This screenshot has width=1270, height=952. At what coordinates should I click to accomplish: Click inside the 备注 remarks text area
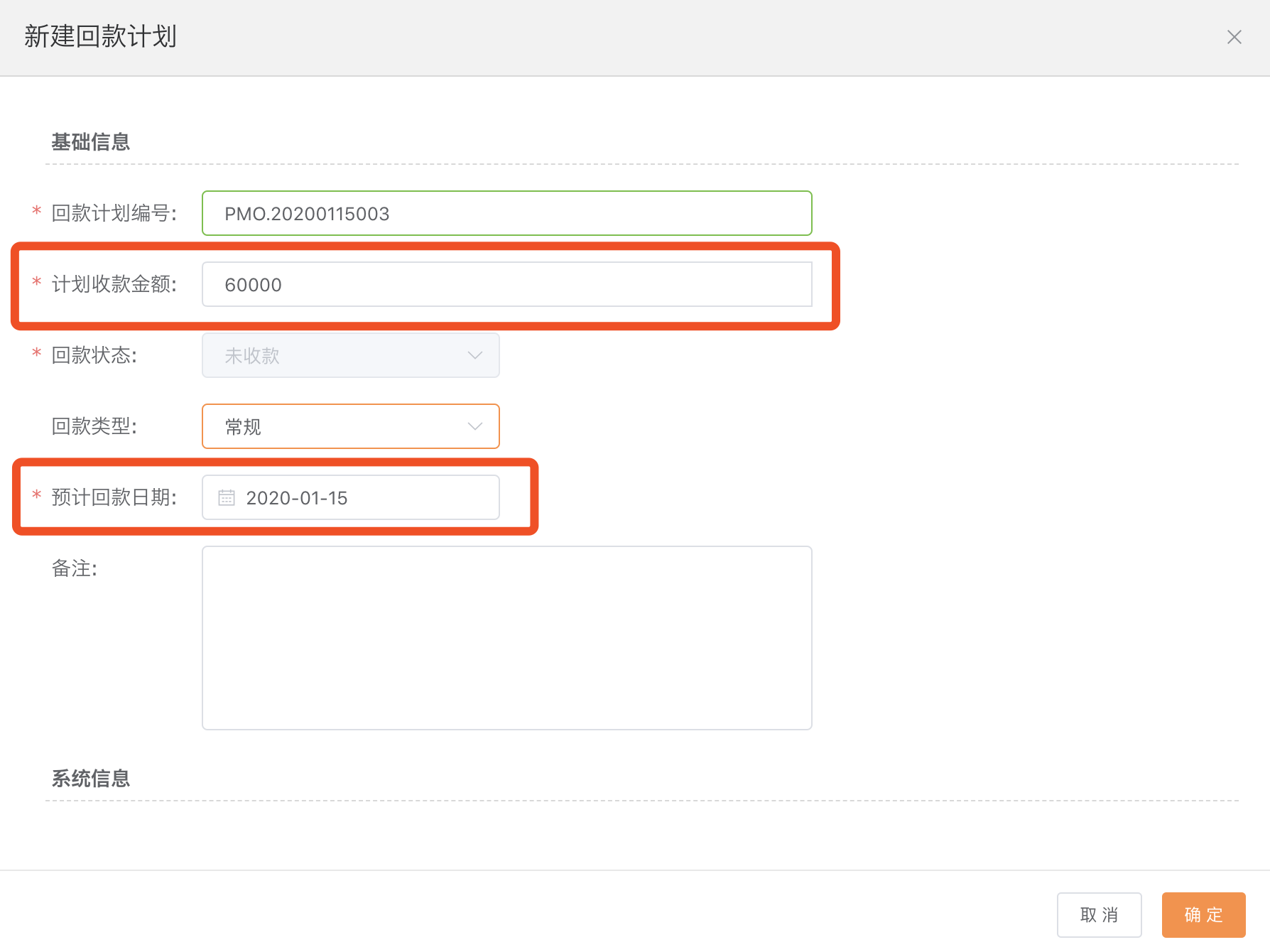(506, 637)
